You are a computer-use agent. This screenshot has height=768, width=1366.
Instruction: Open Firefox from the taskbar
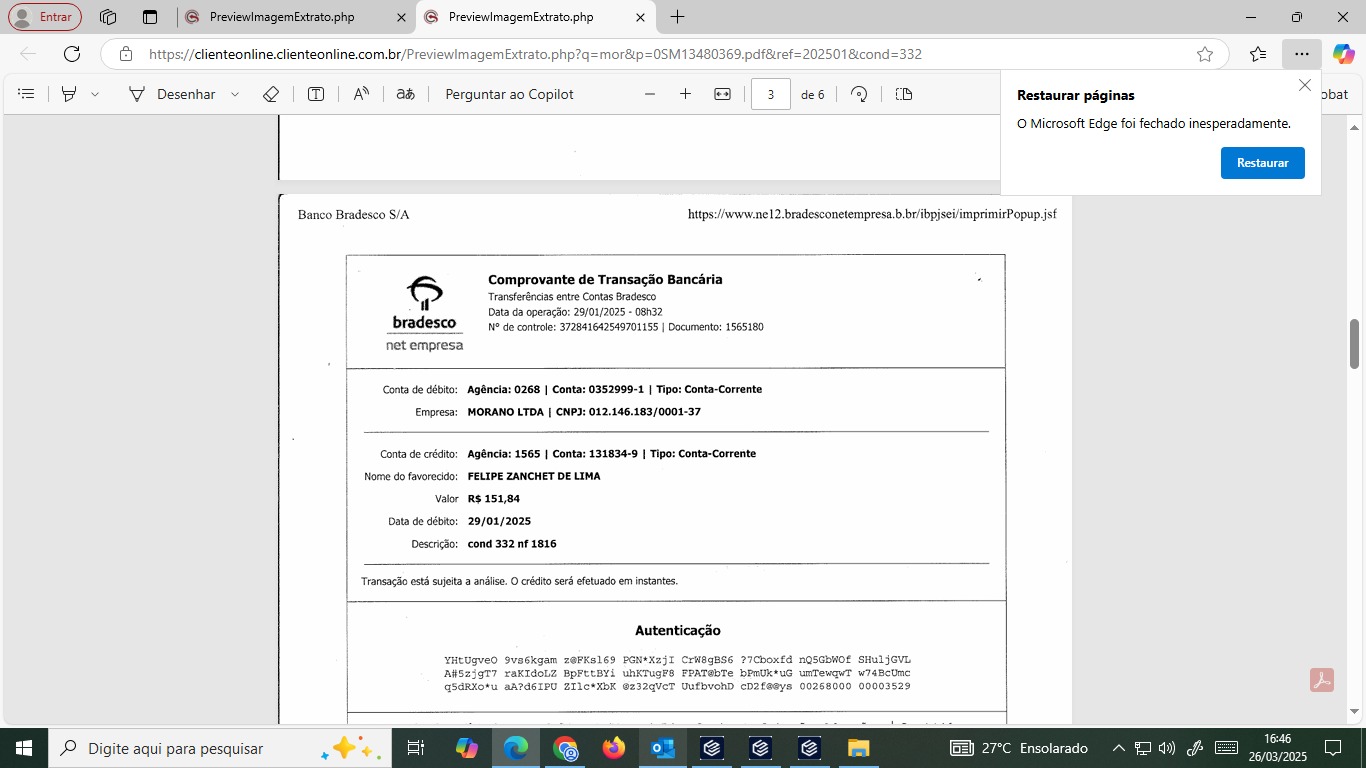tap(614, 748)
